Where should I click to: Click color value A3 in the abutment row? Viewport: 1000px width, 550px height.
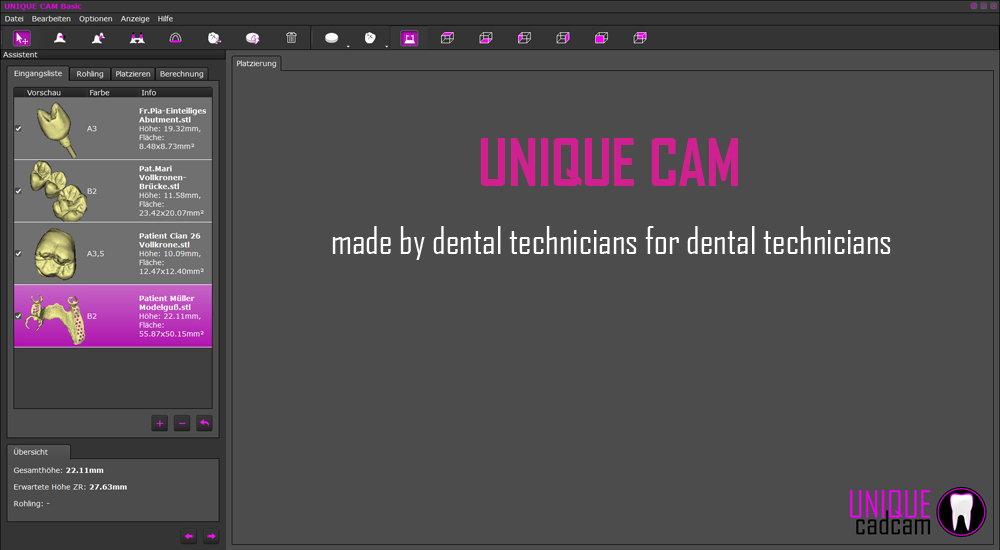click(x=92, y=129)
